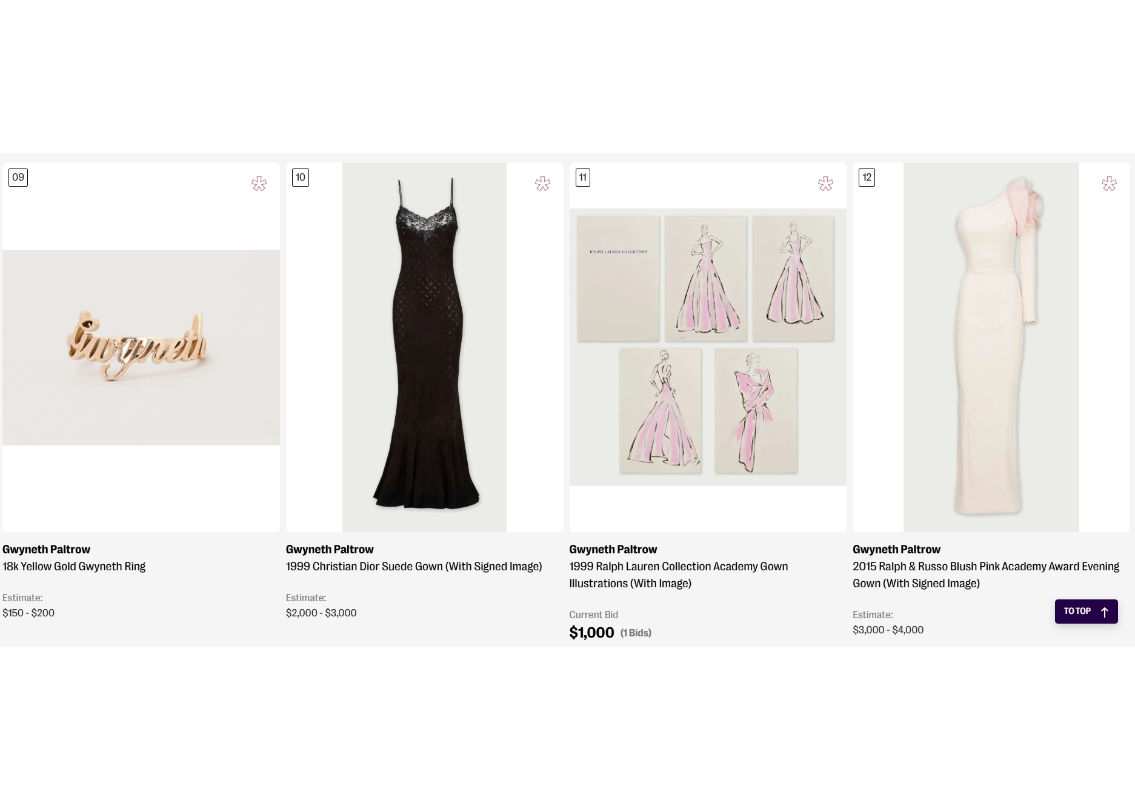This screenshot has width=1135, height=800.
Task: Click the To Top arrow button
Action: 1086,611
